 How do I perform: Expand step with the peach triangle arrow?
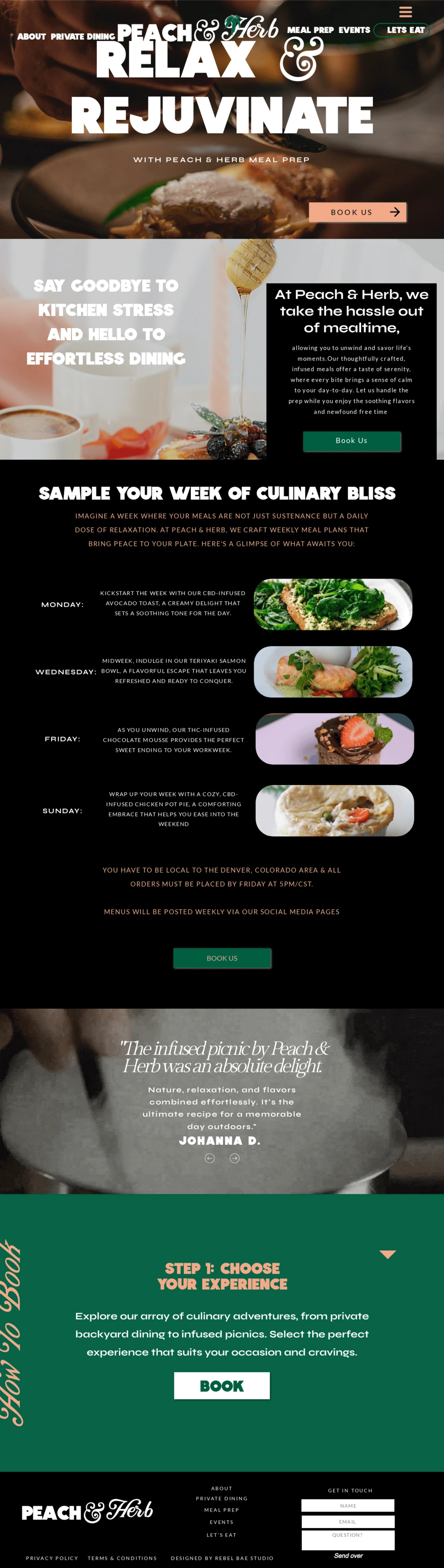coord(388,1255)
